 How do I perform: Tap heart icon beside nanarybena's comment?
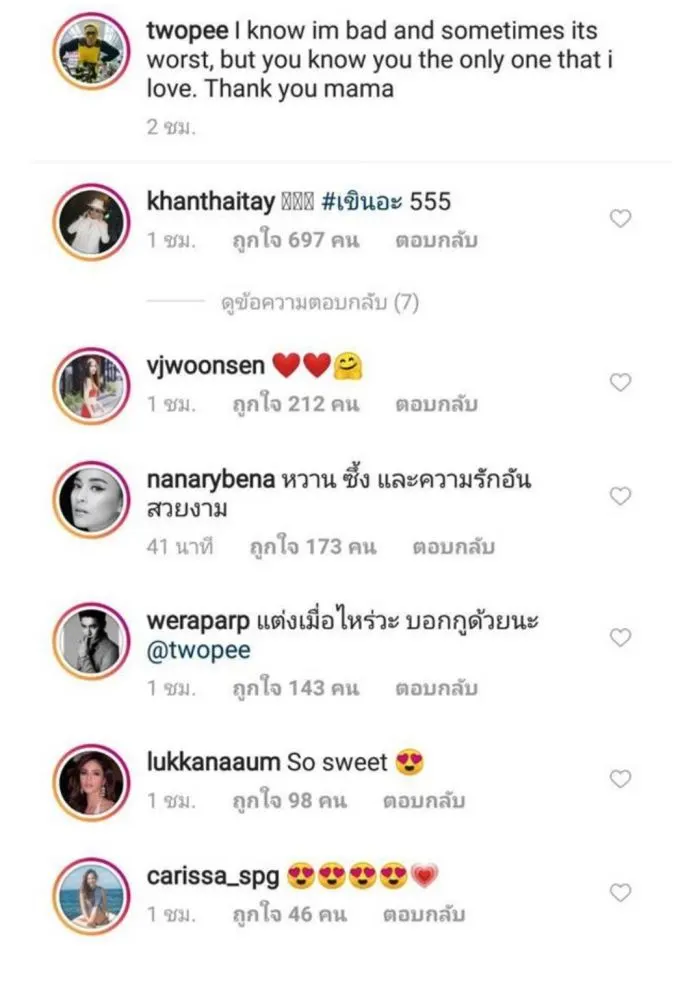tap(620, 496)
